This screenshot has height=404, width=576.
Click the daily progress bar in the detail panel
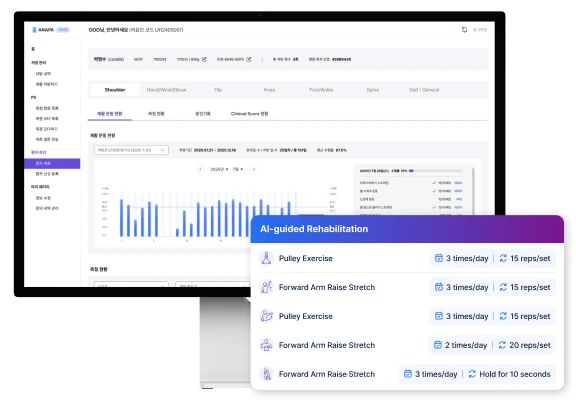436,171
